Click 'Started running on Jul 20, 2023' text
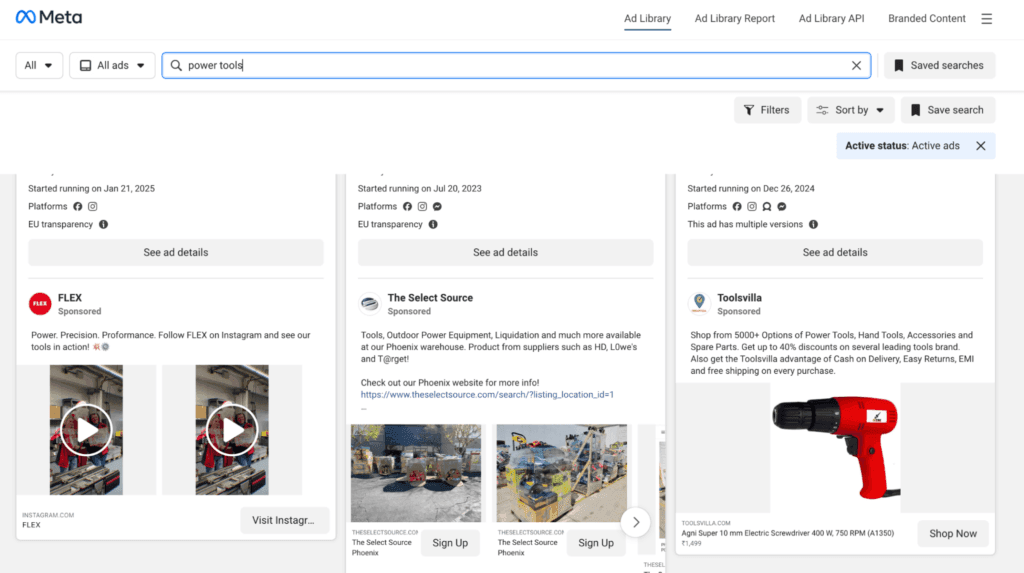This screenshot has width=1024, height=573. tap(420, 188)
